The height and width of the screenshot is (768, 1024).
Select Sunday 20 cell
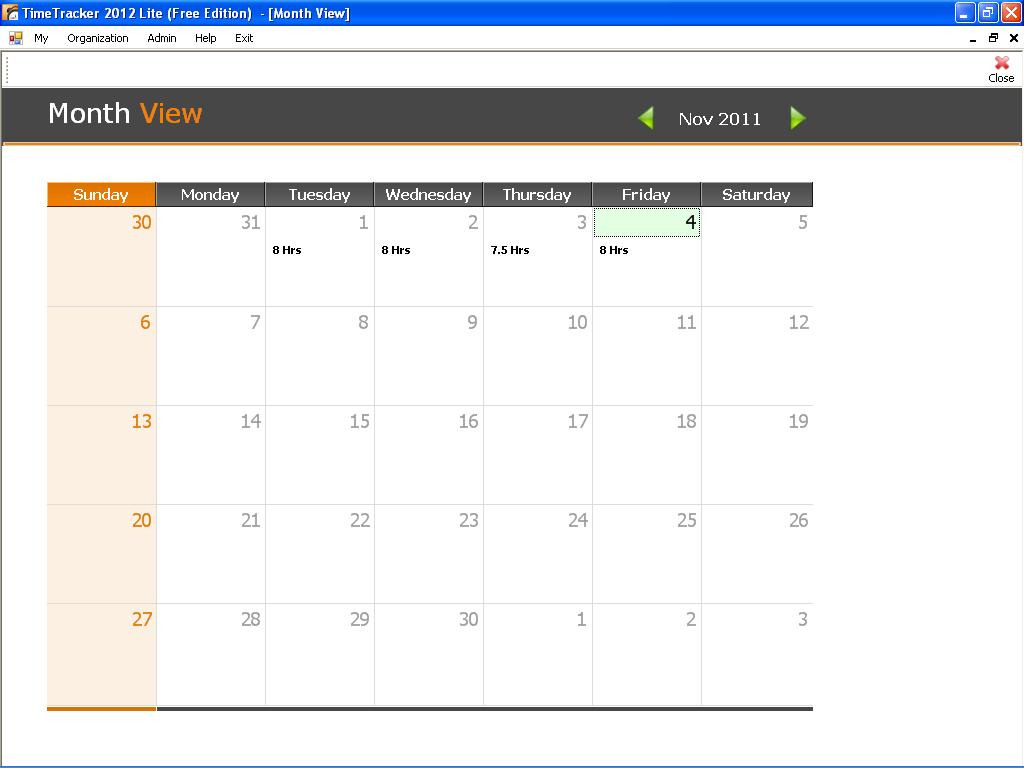pyautogui.click(x=101, y=554)
